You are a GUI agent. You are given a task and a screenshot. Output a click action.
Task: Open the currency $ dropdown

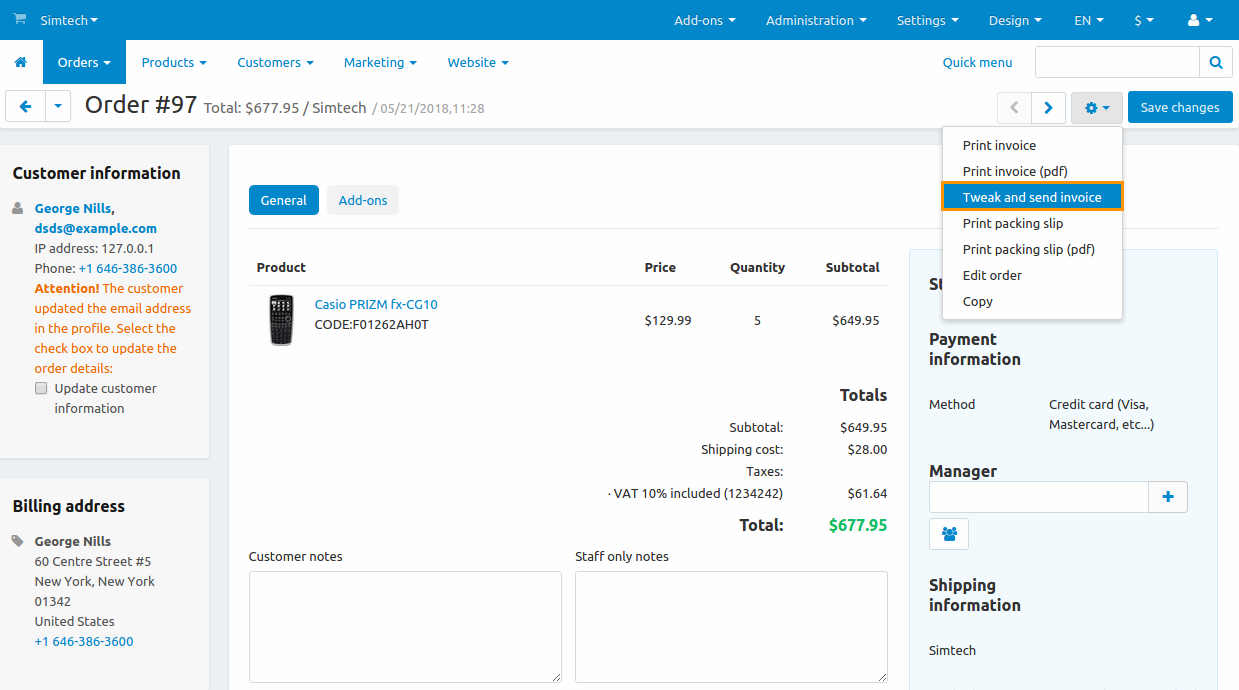click(1144, 20)
